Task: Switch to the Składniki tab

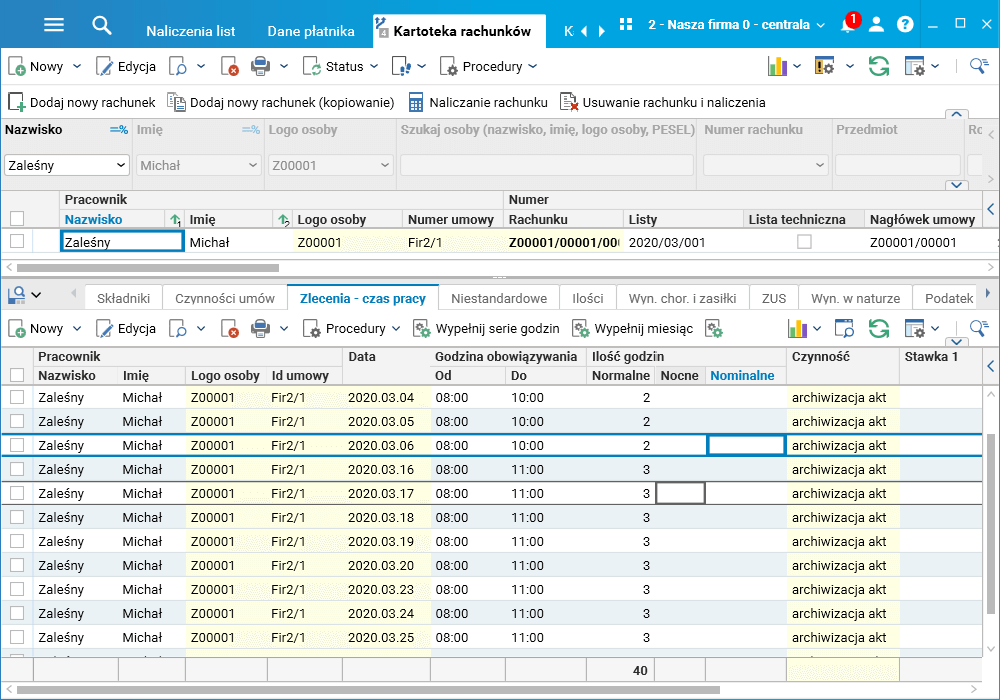Action: click(x=123, y=298)
